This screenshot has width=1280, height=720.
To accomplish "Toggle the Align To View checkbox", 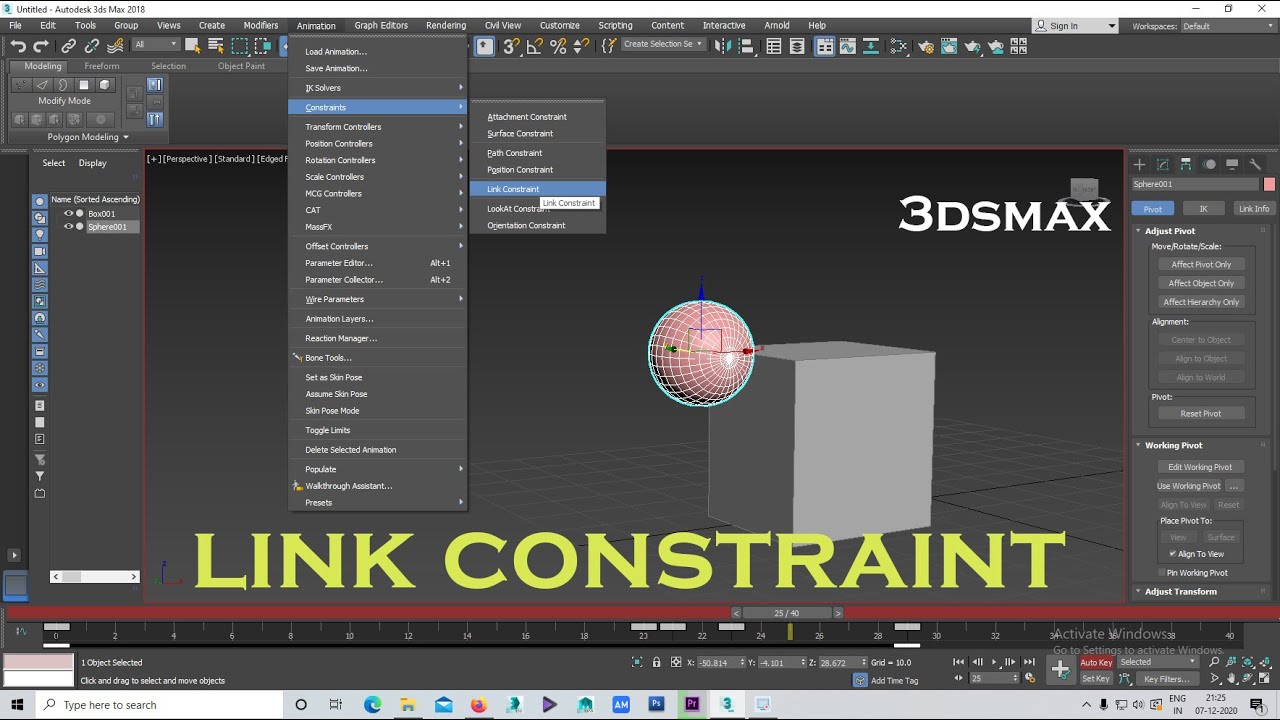I will [x=1173, y=554].
